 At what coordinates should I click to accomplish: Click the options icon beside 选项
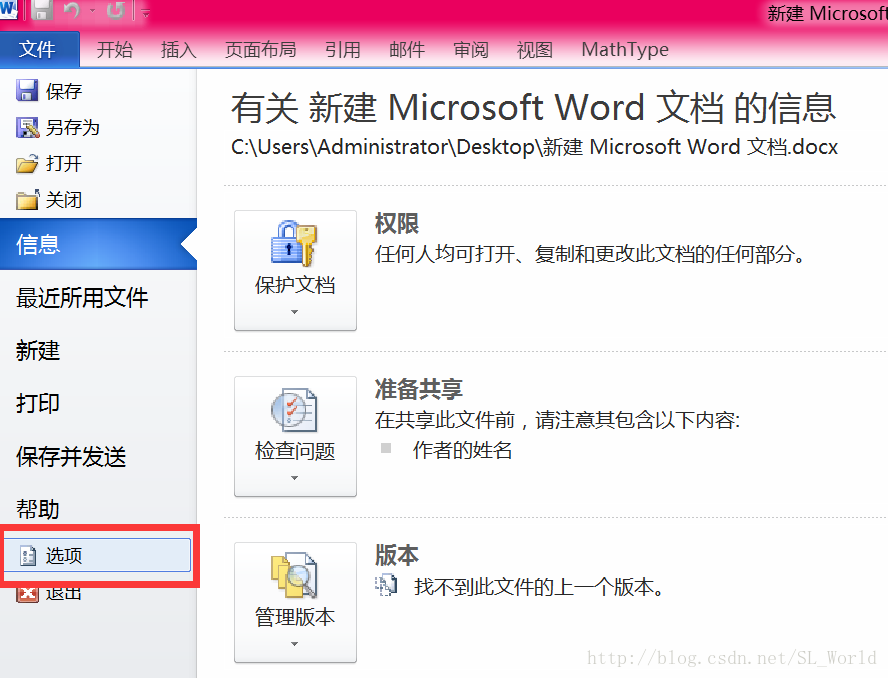pos(28,556)
